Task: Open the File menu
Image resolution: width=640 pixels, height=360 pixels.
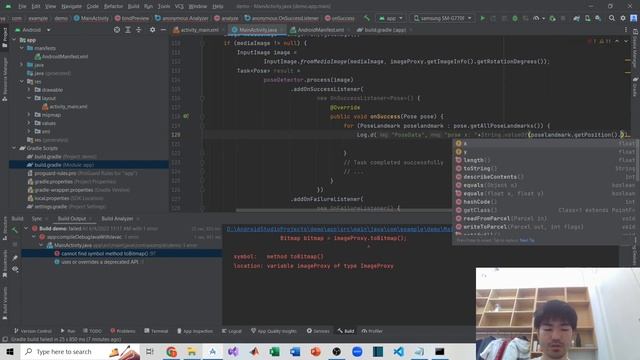Action: (x=22, y=7)
